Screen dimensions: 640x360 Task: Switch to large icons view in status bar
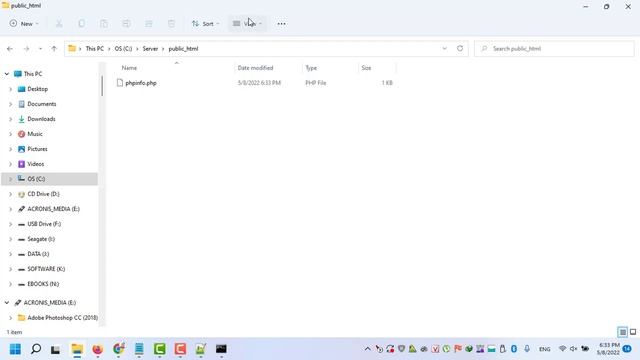pyautogui.click(x=633, y=332)
